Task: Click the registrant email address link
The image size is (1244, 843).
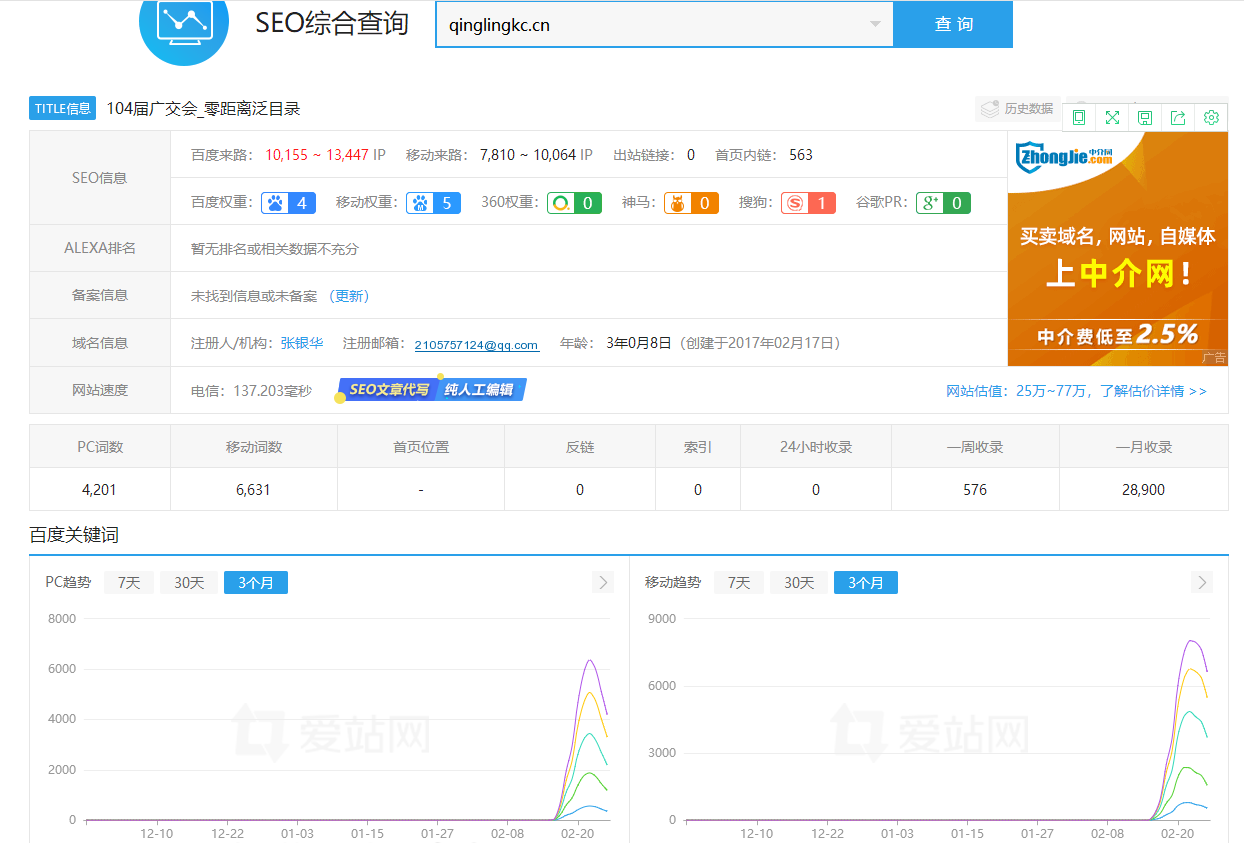Action: [x=477, y=345]
